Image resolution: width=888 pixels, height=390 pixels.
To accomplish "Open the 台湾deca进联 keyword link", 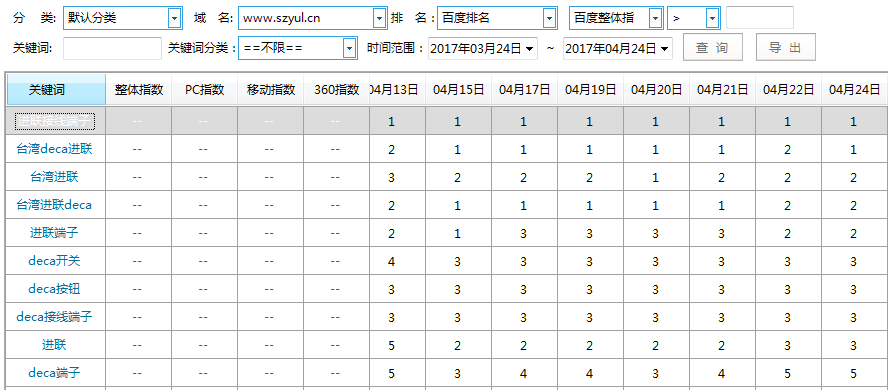I will click(x=54, y=149).
